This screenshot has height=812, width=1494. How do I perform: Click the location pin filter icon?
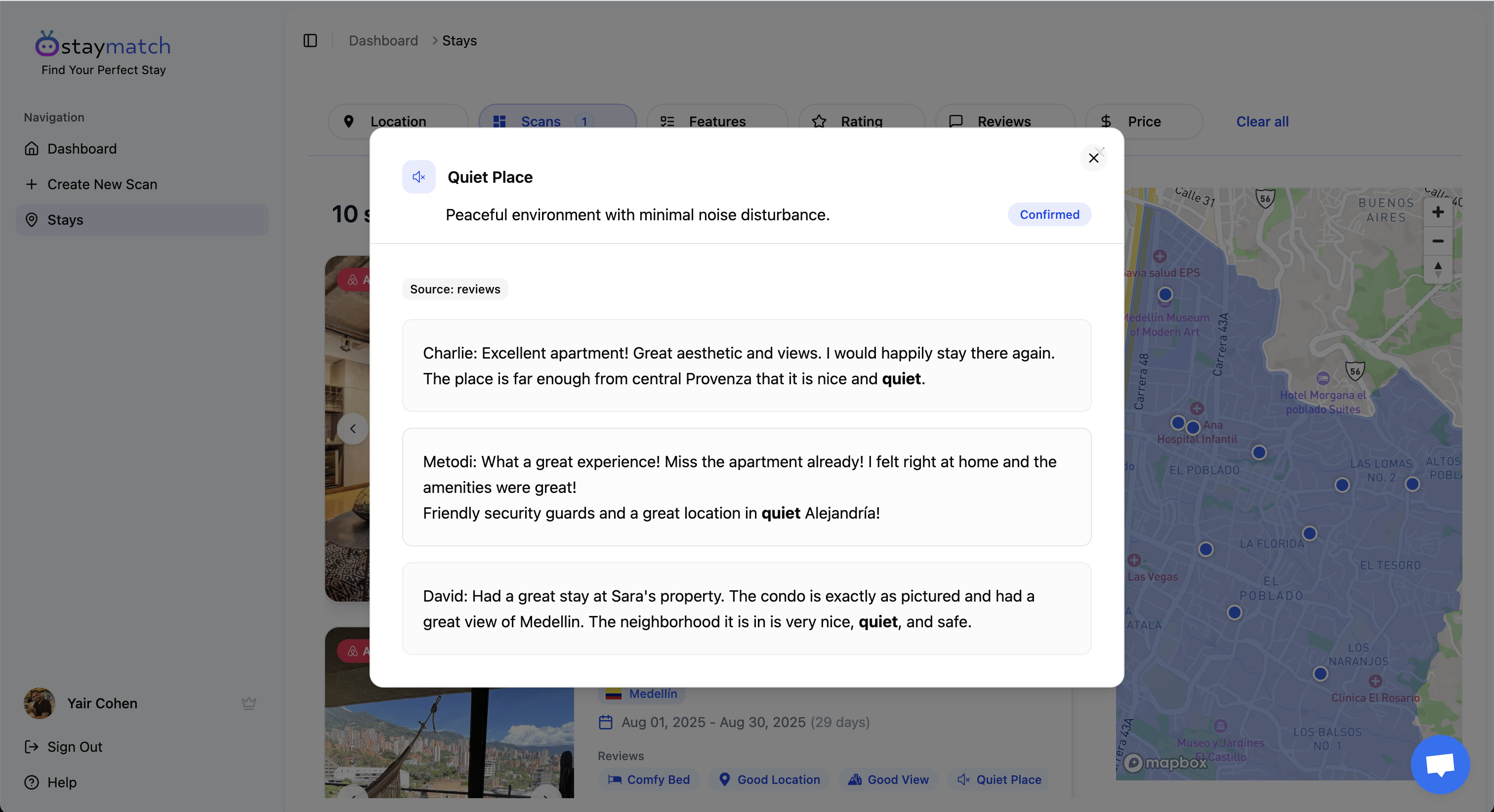coord(349,121)
